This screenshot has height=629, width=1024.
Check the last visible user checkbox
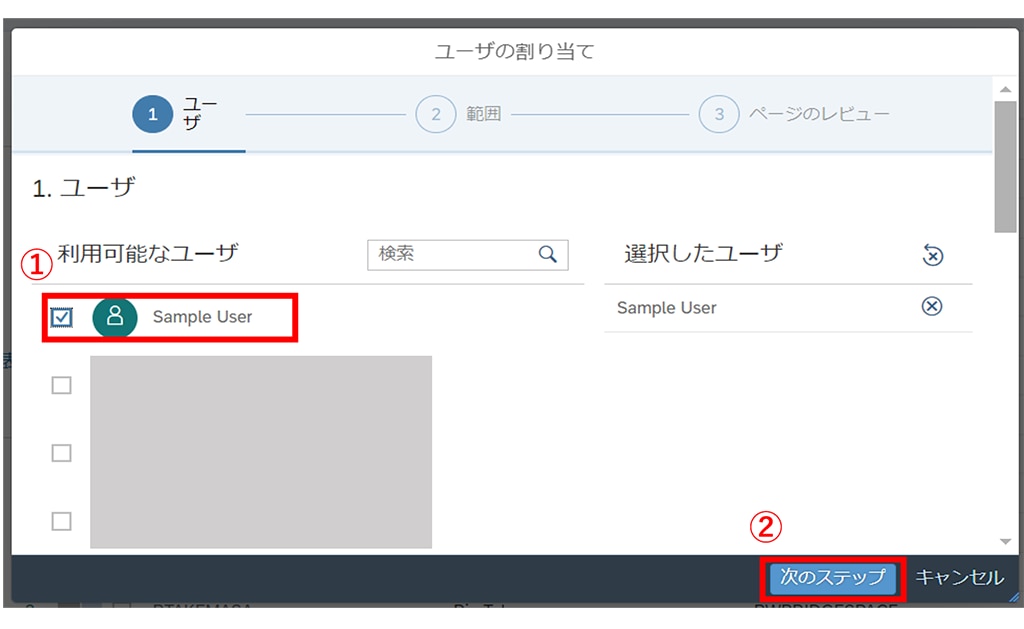[62, 521]
